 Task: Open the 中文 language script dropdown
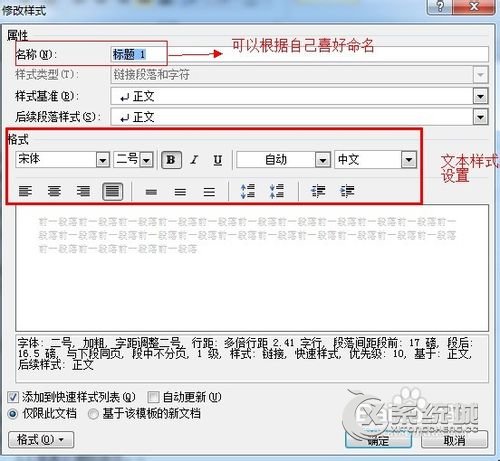coord(409,160)
